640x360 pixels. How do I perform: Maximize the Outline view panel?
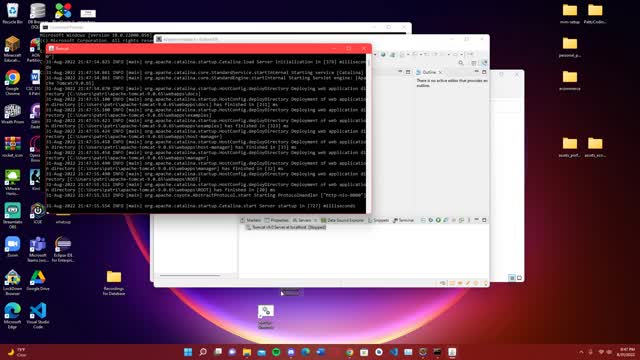point(484,72)
